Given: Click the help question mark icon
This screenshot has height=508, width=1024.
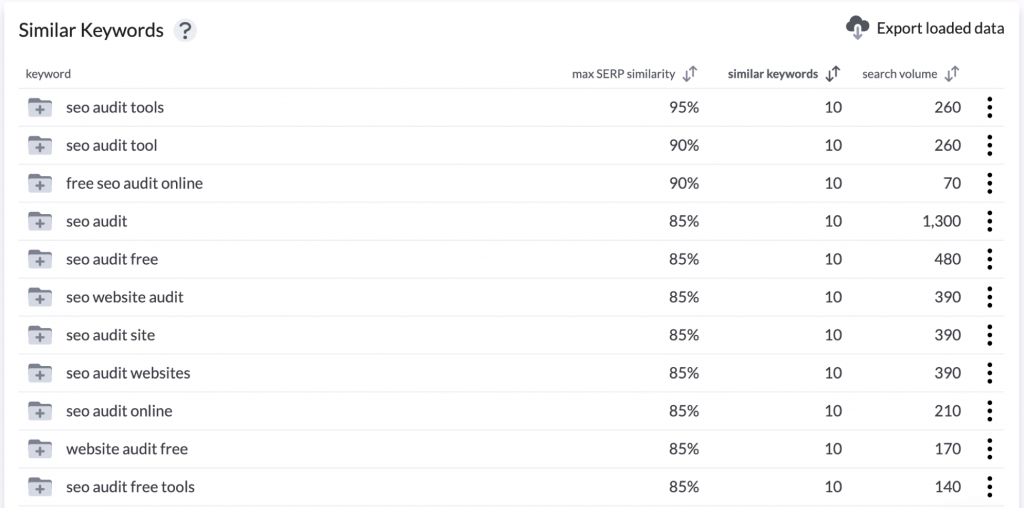Looking at the screenshot, I should tap(184, 31).
